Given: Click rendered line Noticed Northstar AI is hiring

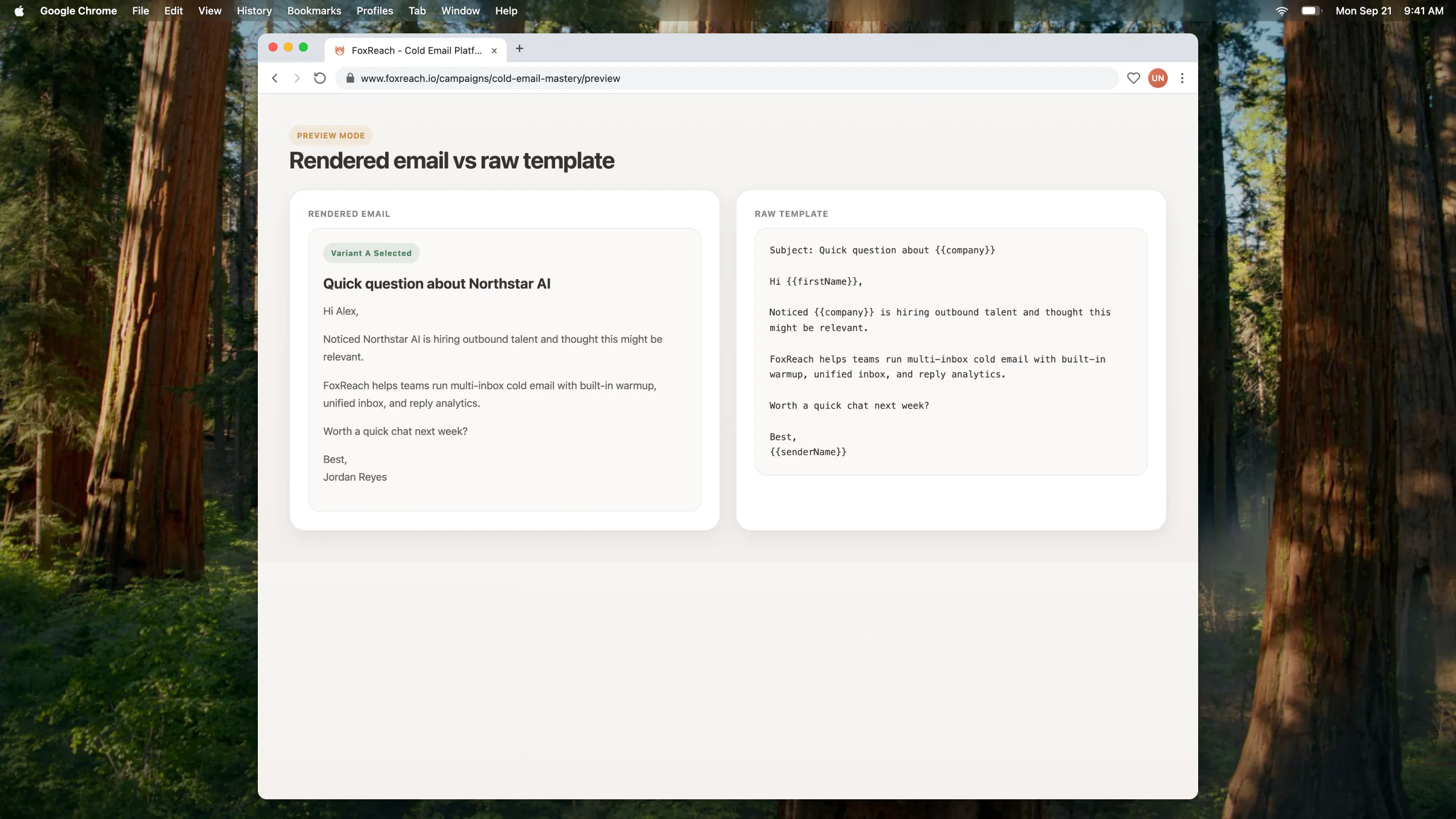Looking at the screenshot, I should [x=492, y=348].
